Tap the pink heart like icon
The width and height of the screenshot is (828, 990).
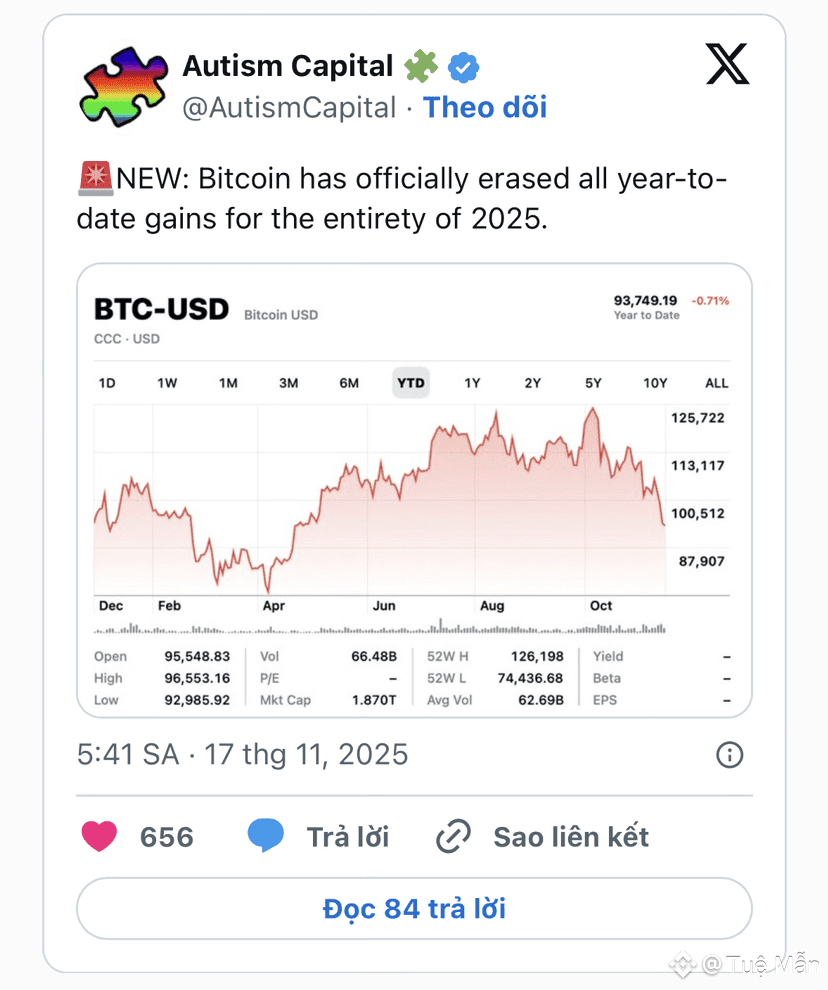point(99,837)
